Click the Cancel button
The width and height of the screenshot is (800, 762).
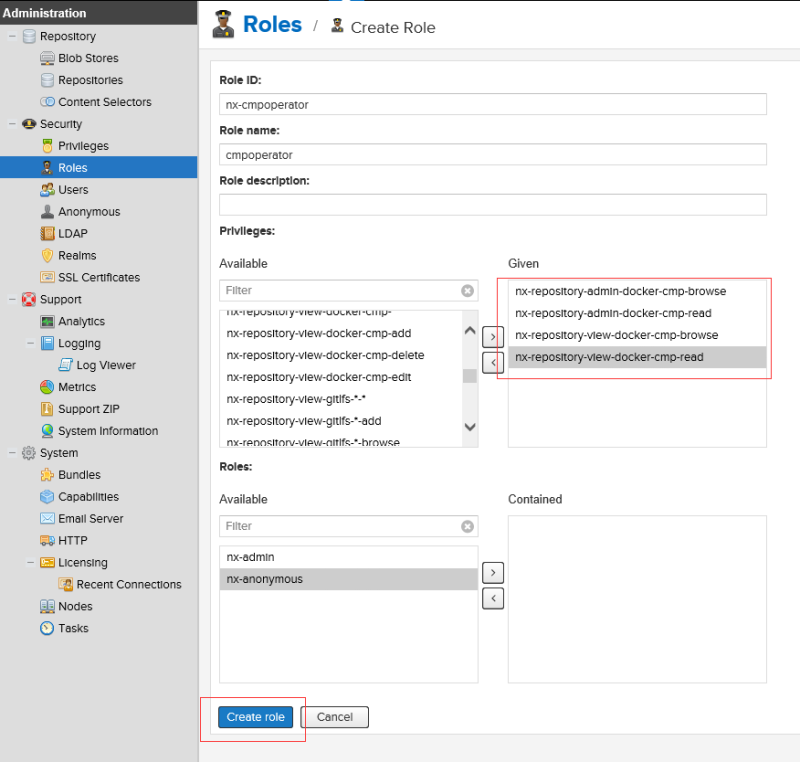point(335,717)
